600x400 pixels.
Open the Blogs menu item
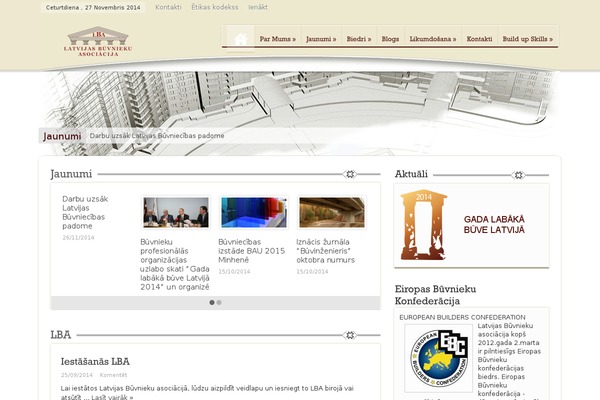(x=390, y=39)
